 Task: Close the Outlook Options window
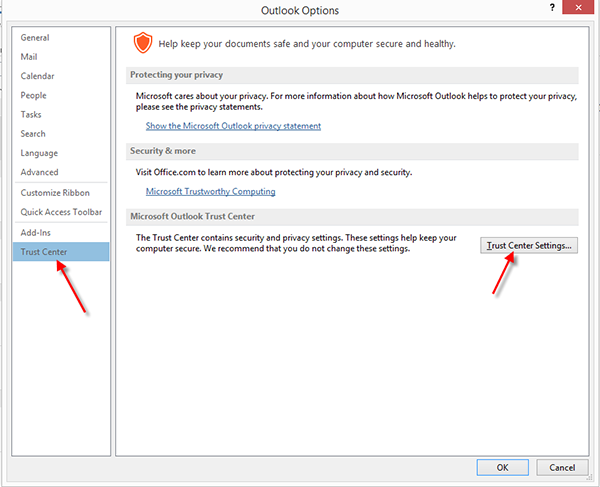tap(578, 7)
